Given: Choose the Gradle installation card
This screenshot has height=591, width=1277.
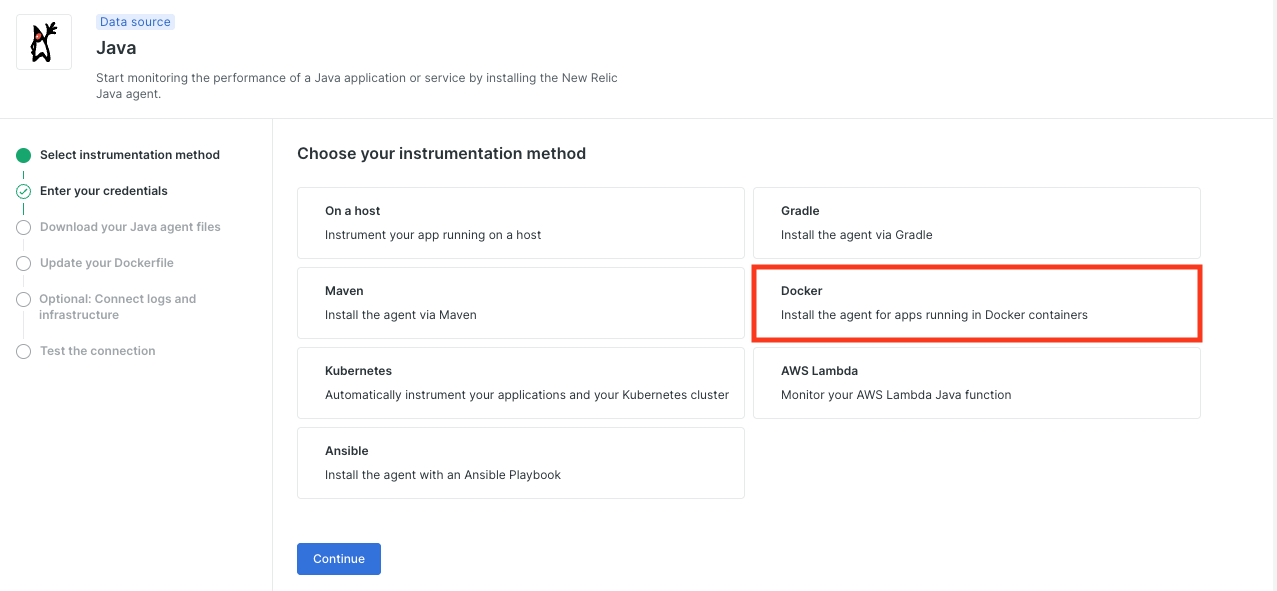Looking at the screenshot, I should (976, 222).
